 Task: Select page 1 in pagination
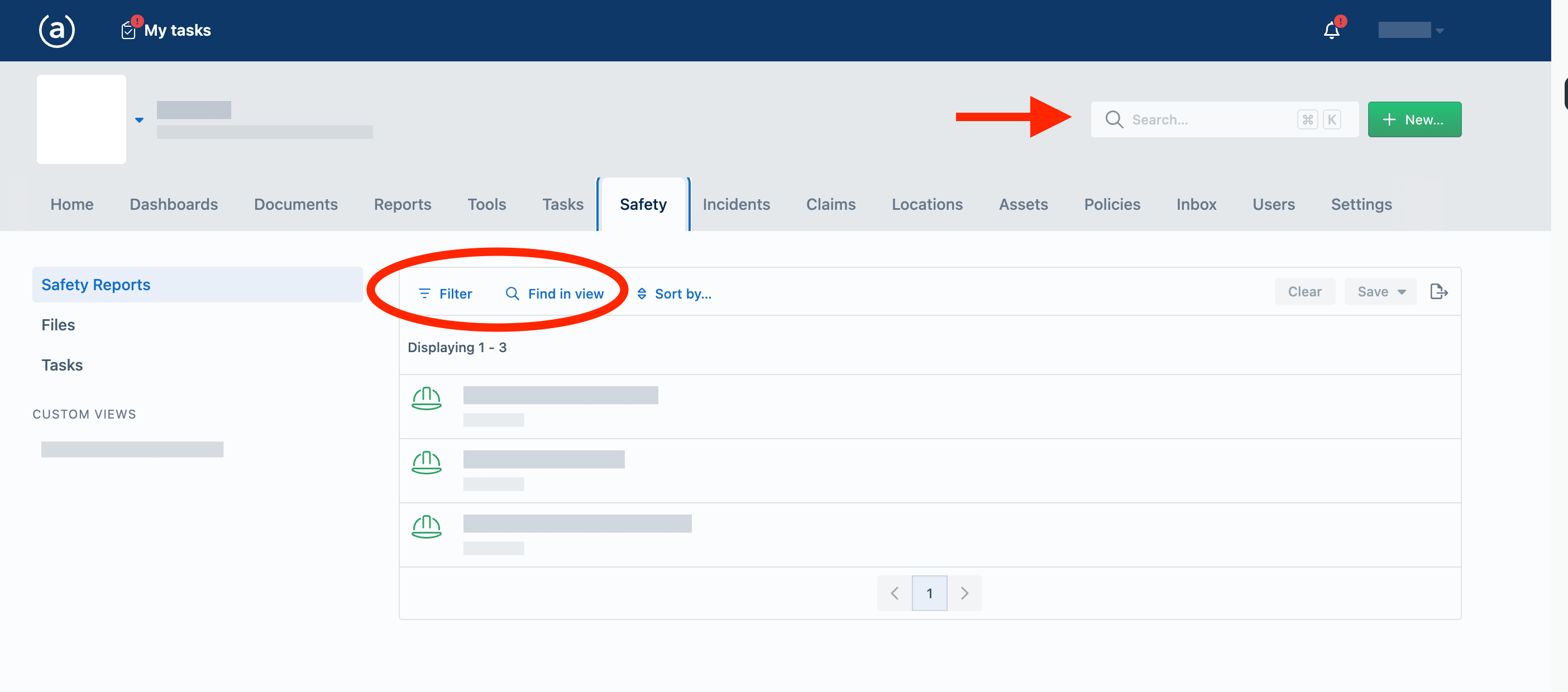pyautogui.click(x=930, y=593)
